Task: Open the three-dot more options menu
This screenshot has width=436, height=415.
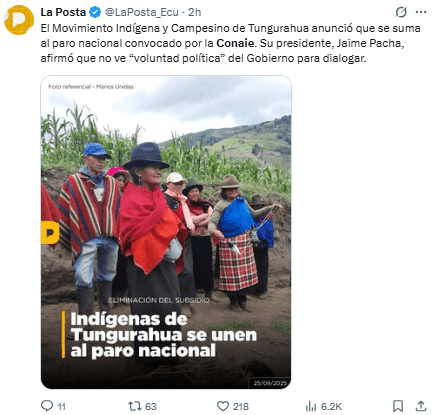Action: click(x=421, y=12)
